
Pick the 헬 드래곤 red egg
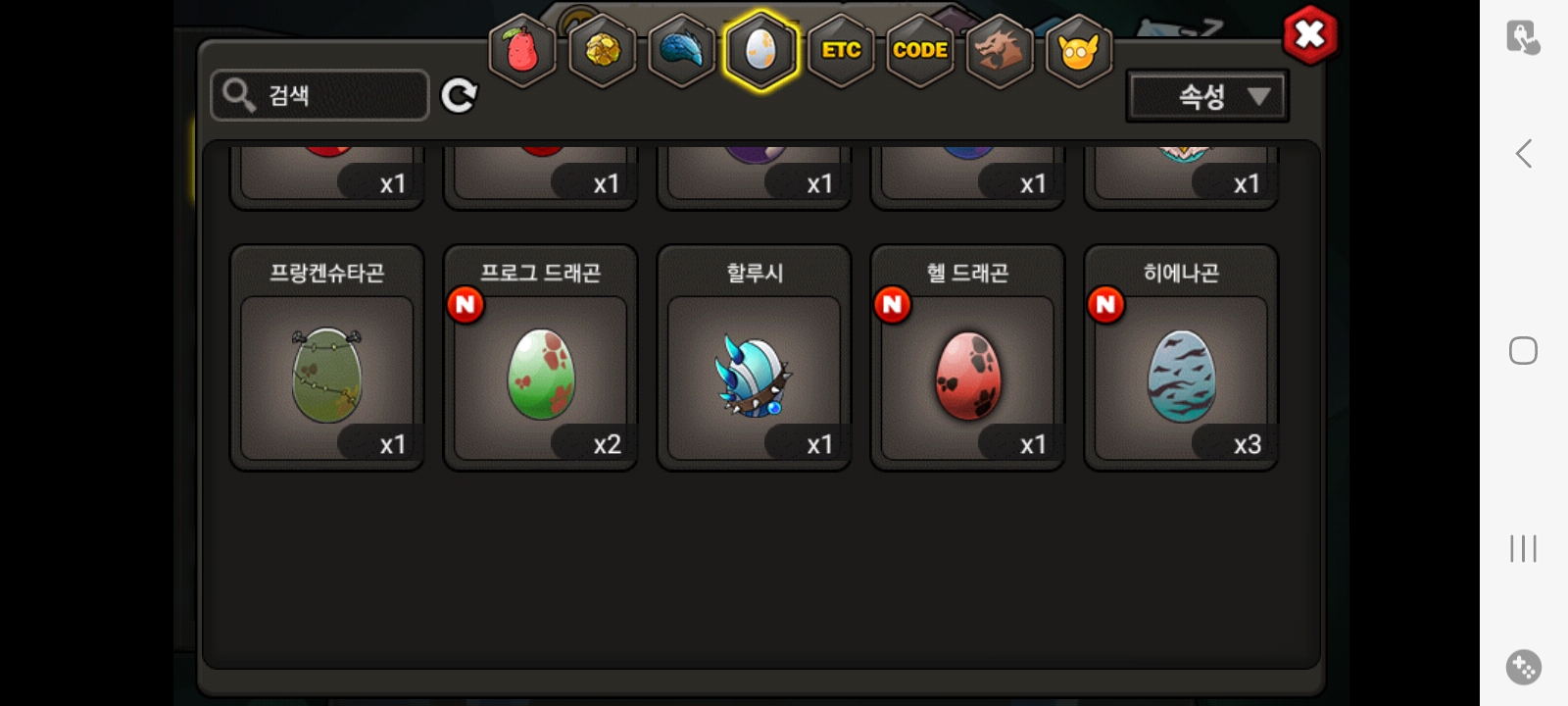967,358
